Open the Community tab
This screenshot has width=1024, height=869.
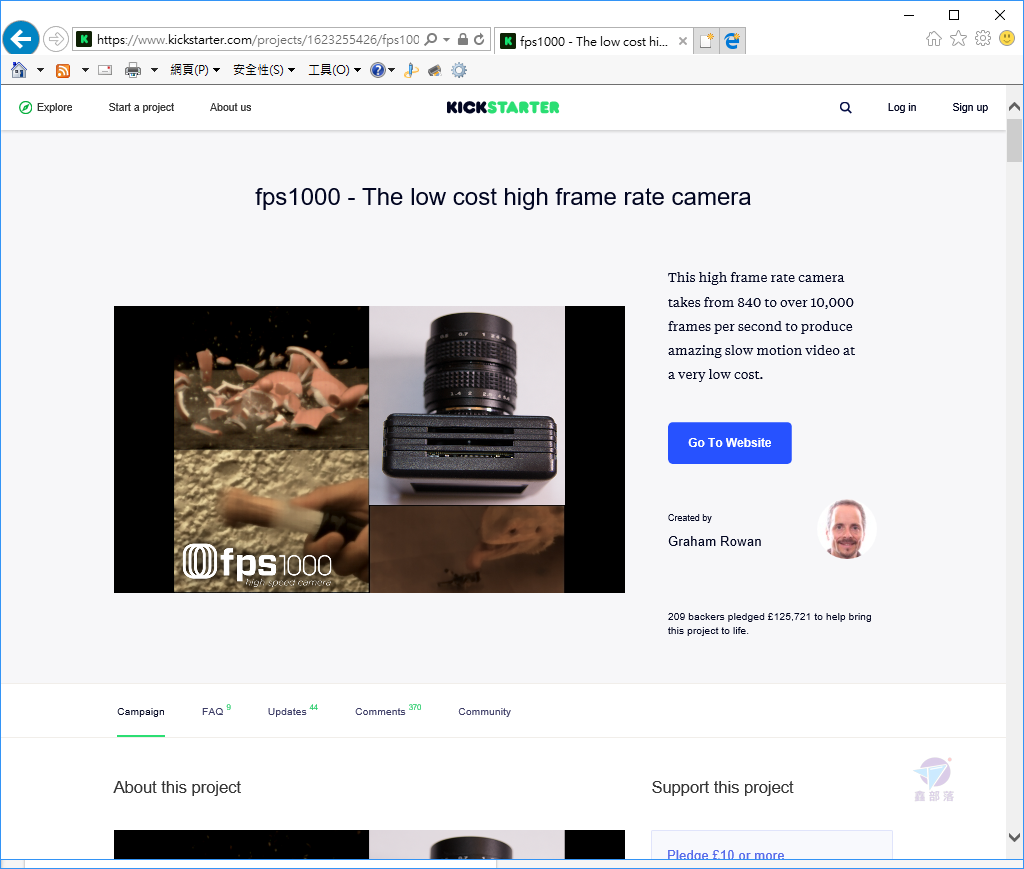[x=485, y=712]
